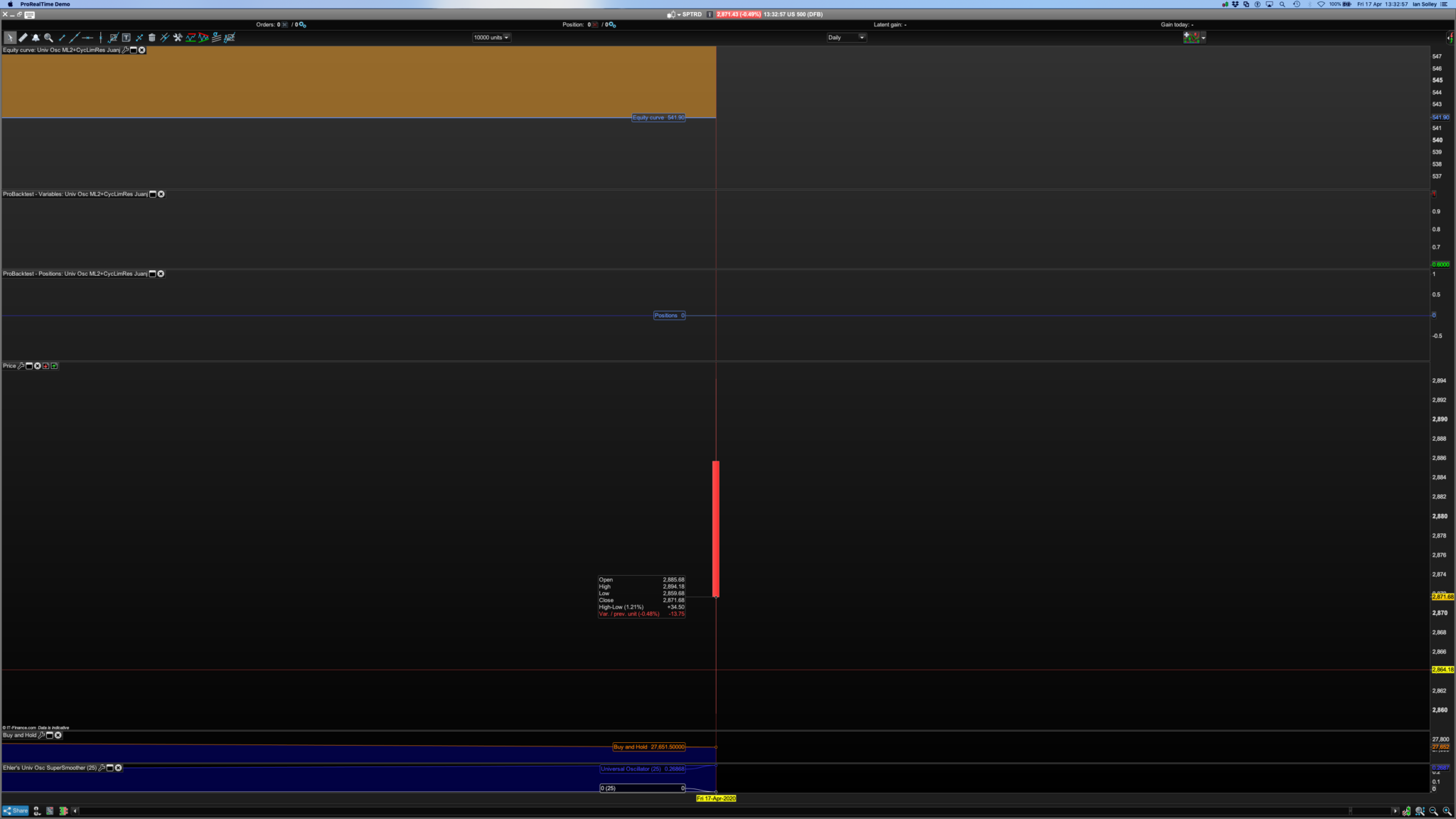The image size is (1456, 819).
Task: Open the ProRealTime Demo menu
Action: (45, 4)
